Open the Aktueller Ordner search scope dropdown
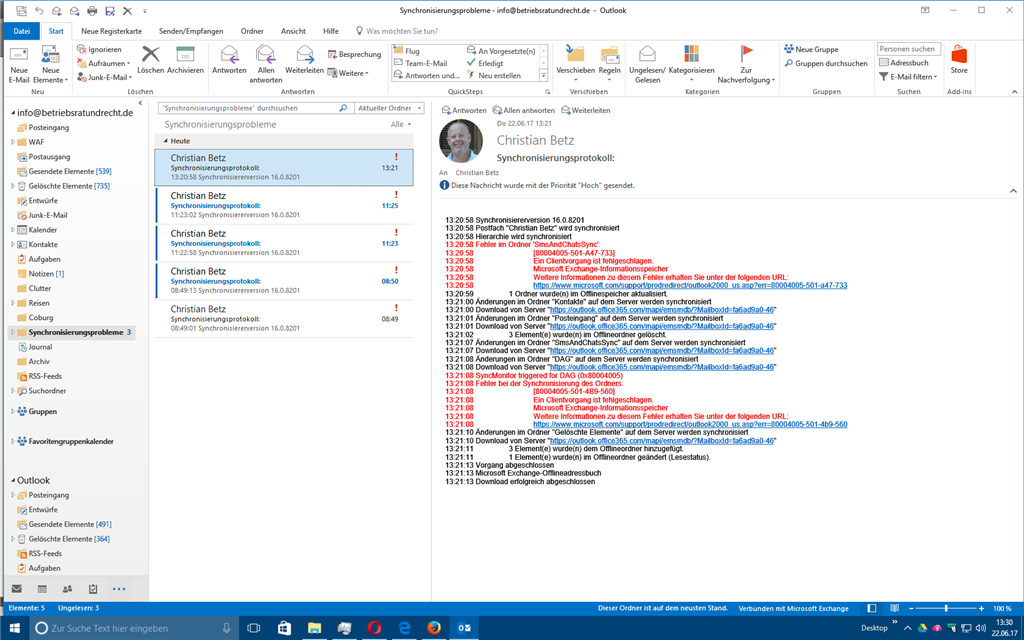Viewport: 1024px width, 640px height. (x=389, y=108)
